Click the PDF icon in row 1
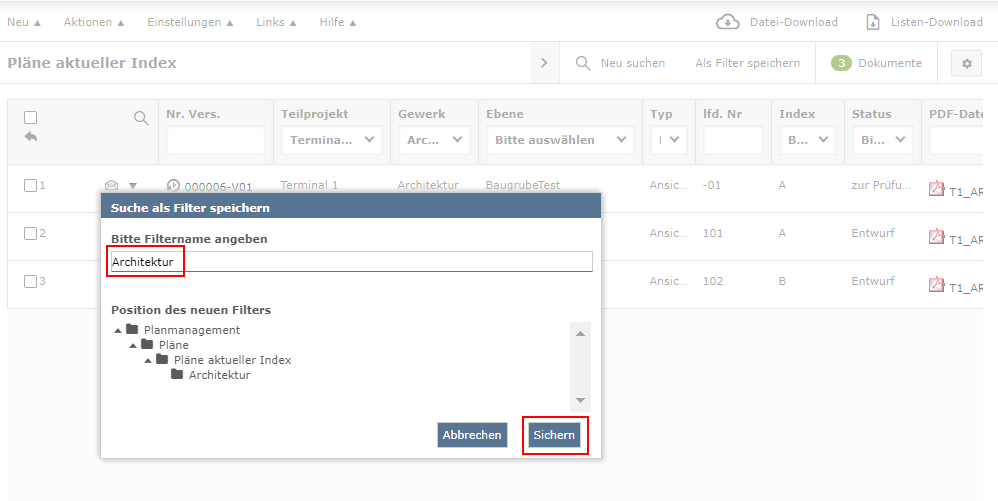Viewport: 998px width, 501px height. click(937, 188)
